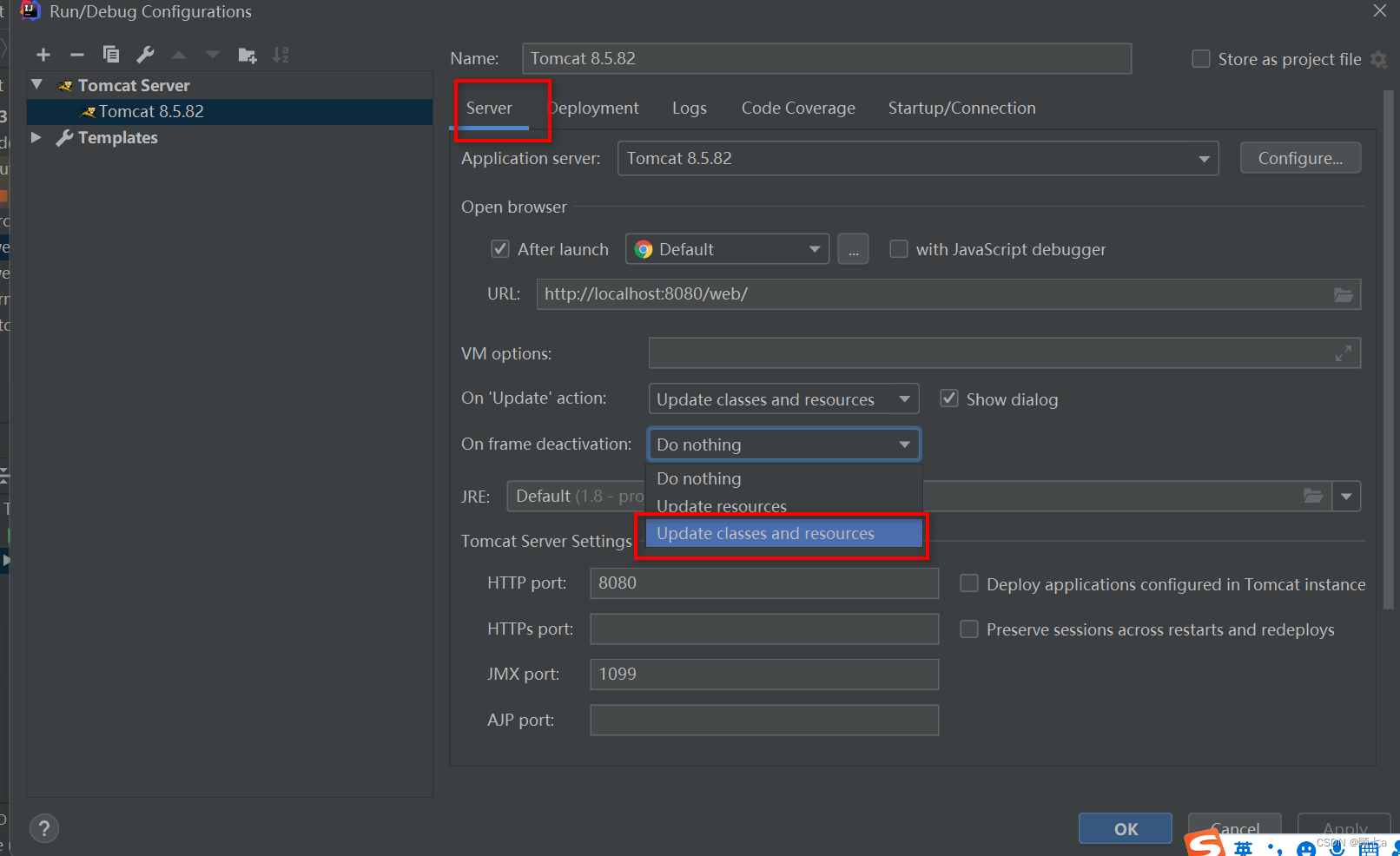Switch to the Logs tab
The width and height of the screenshot is (1400, 856).
[690, 109]
